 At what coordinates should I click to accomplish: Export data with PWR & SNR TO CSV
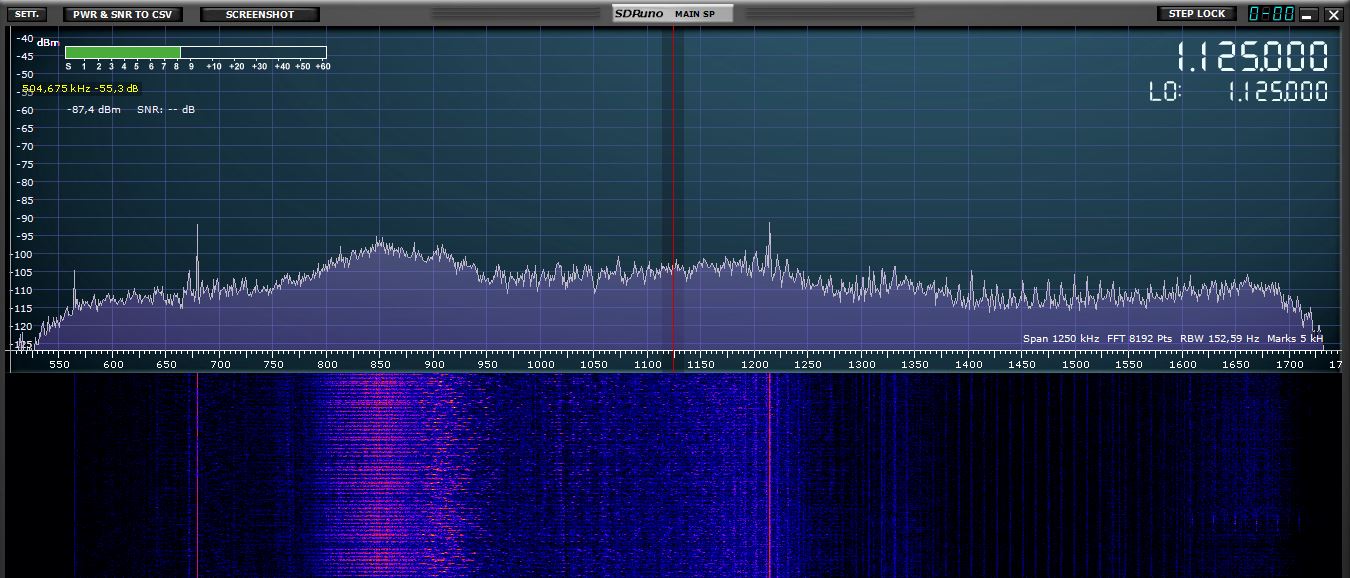coord(122,14)
